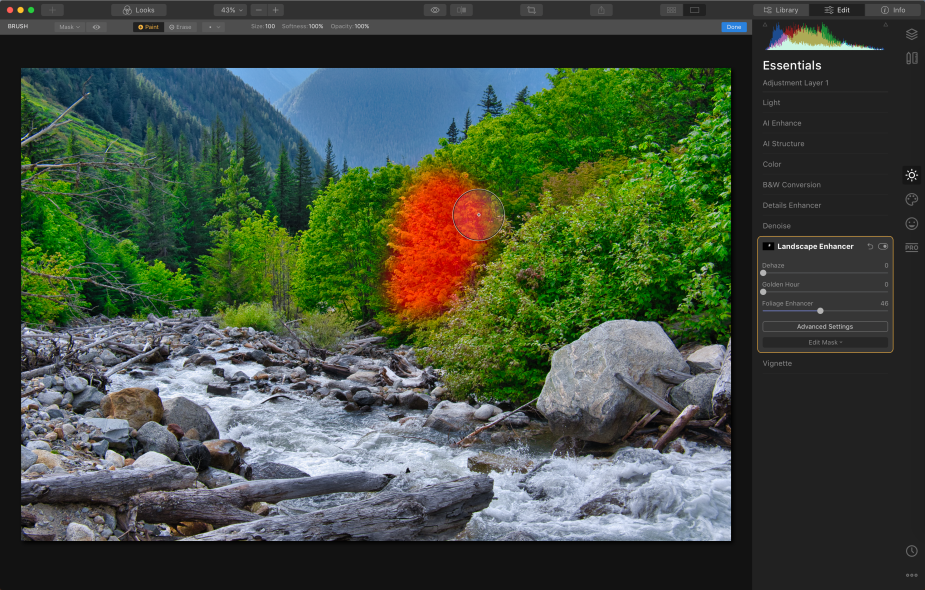Open the History clock icon
Image resolution: width=925 pixels, height=590 pixels.
click(911, 551)
